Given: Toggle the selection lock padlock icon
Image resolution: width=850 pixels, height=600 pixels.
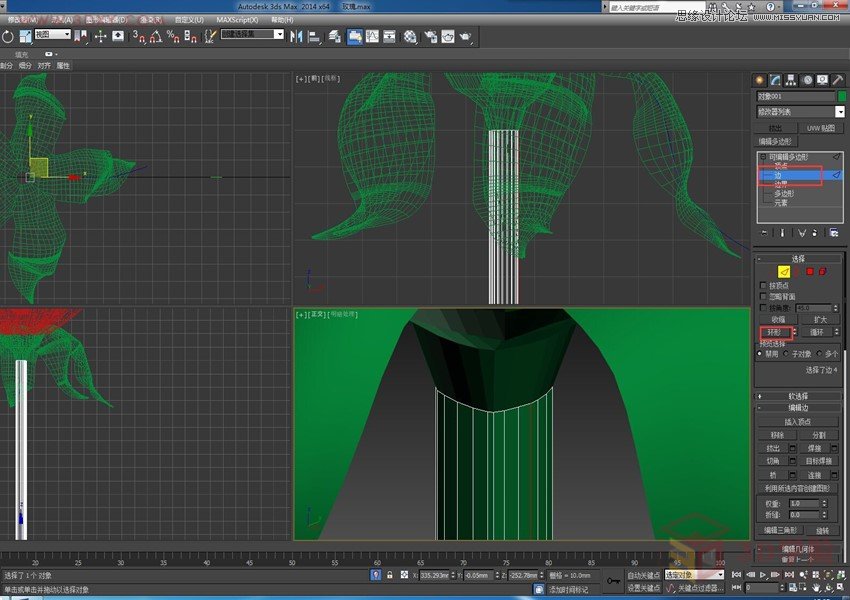Looking at the screenshot, I should pyautogui.click(x=389, y=575).
